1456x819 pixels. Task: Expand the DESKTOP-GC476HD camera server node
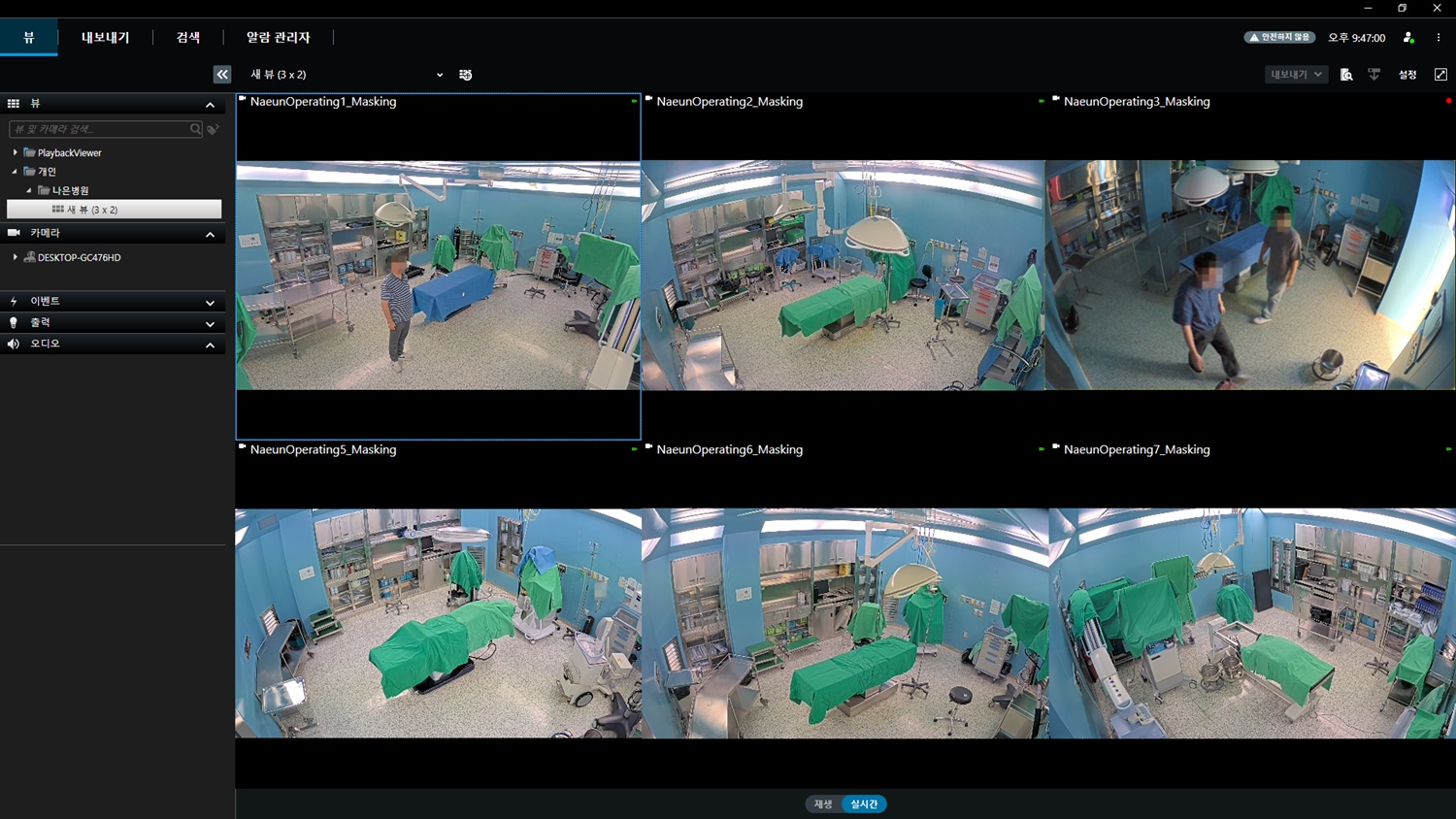16,257
